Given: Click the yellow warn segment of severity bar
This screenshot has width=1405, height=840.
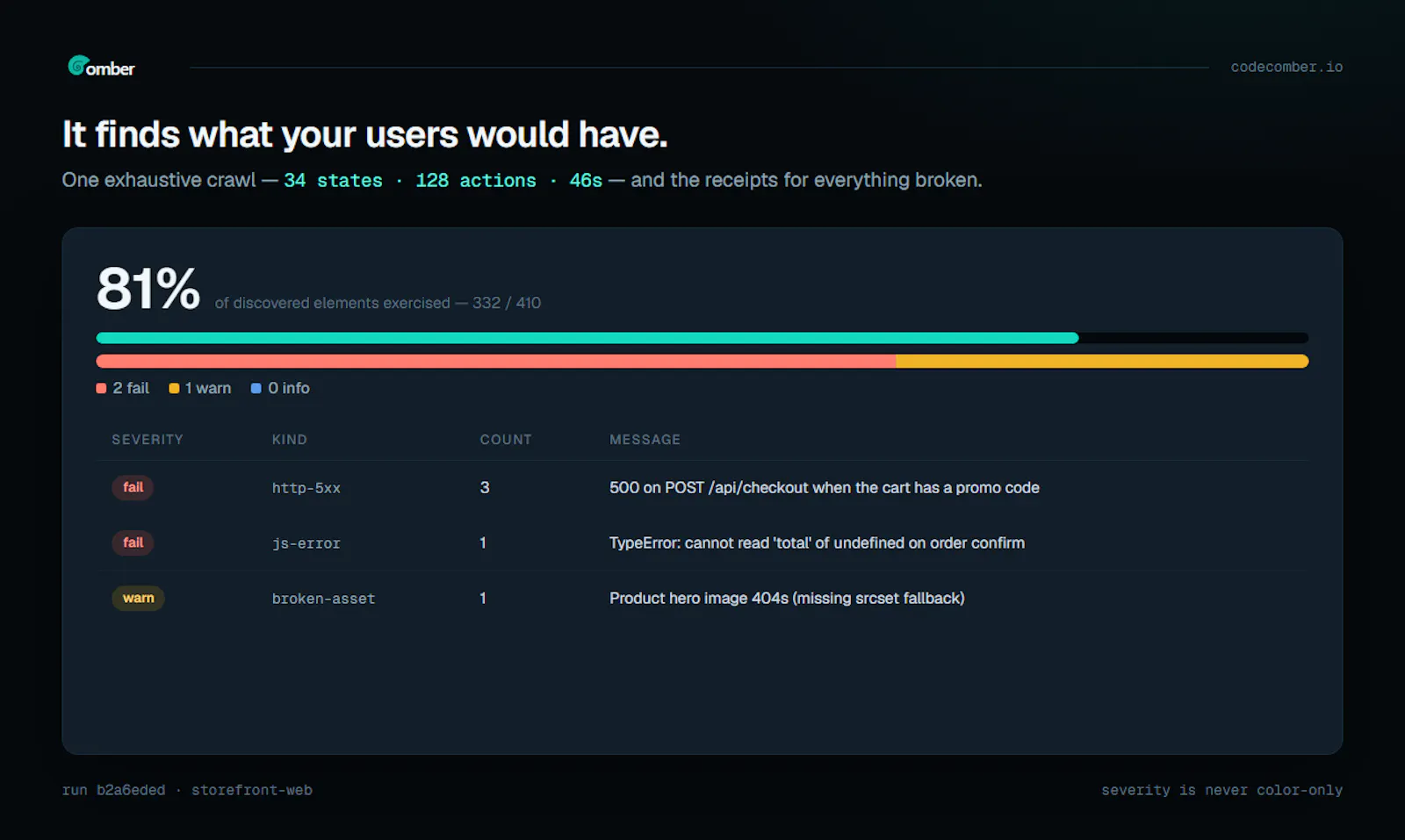Looking at the screenshot, I should tap(1102, 361).
